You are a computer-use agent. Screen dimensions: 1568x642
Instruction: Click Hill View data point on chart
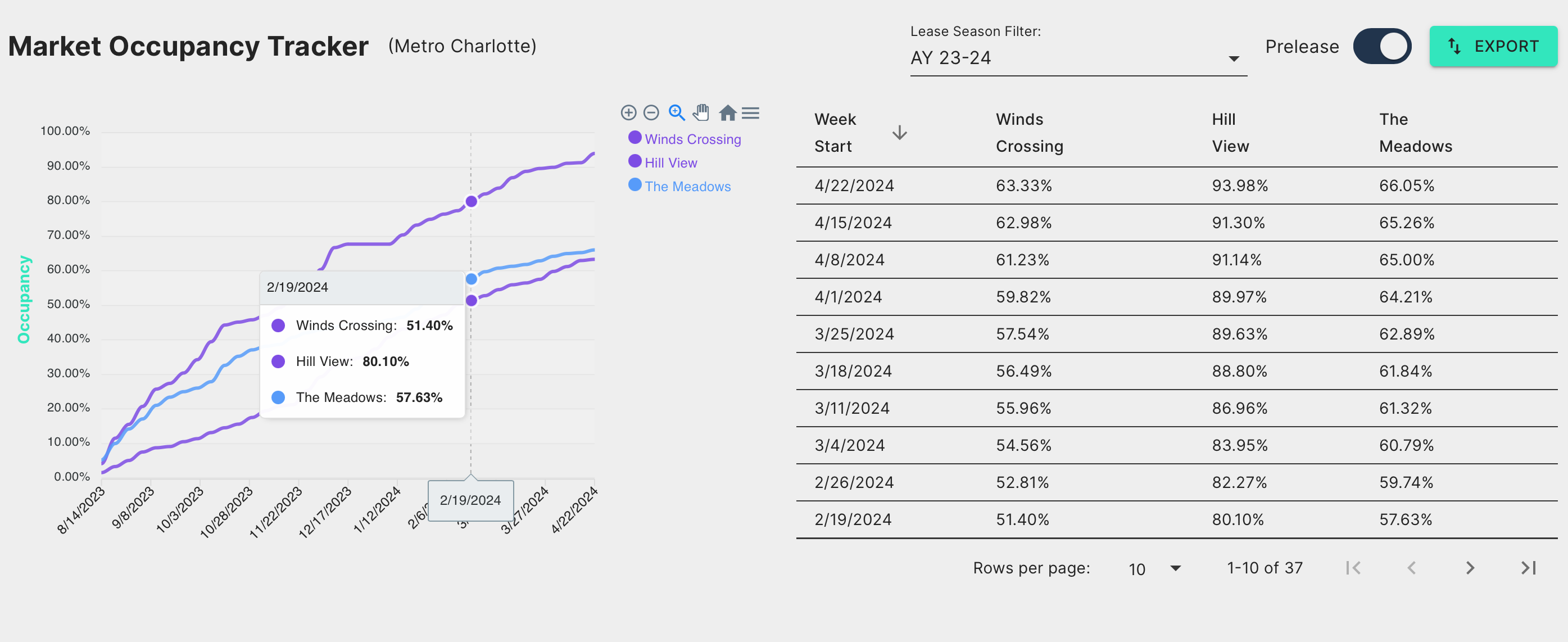coord(471,202)
